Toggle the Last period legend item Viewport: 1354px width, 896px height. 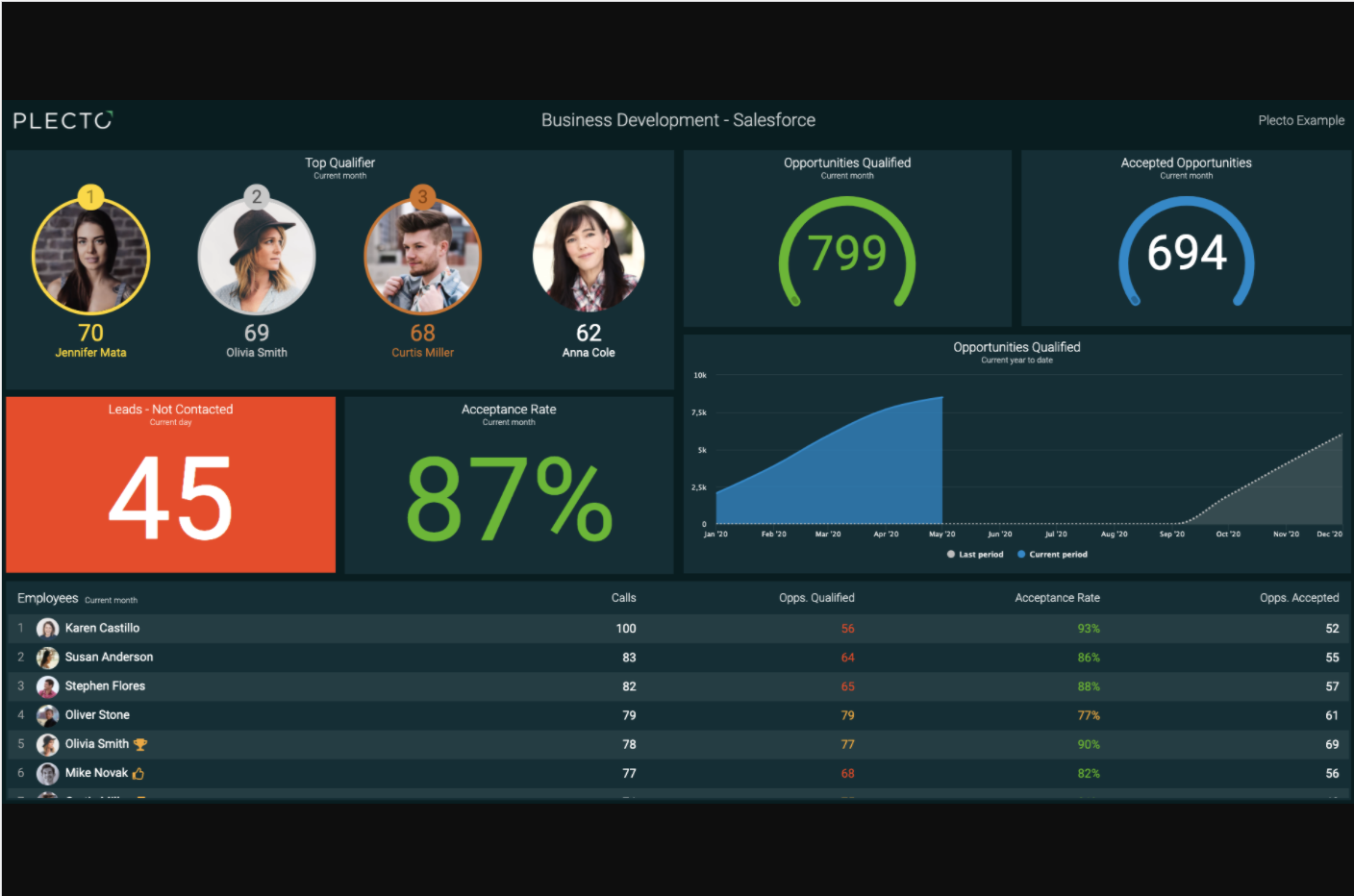(x=975, y=555)
